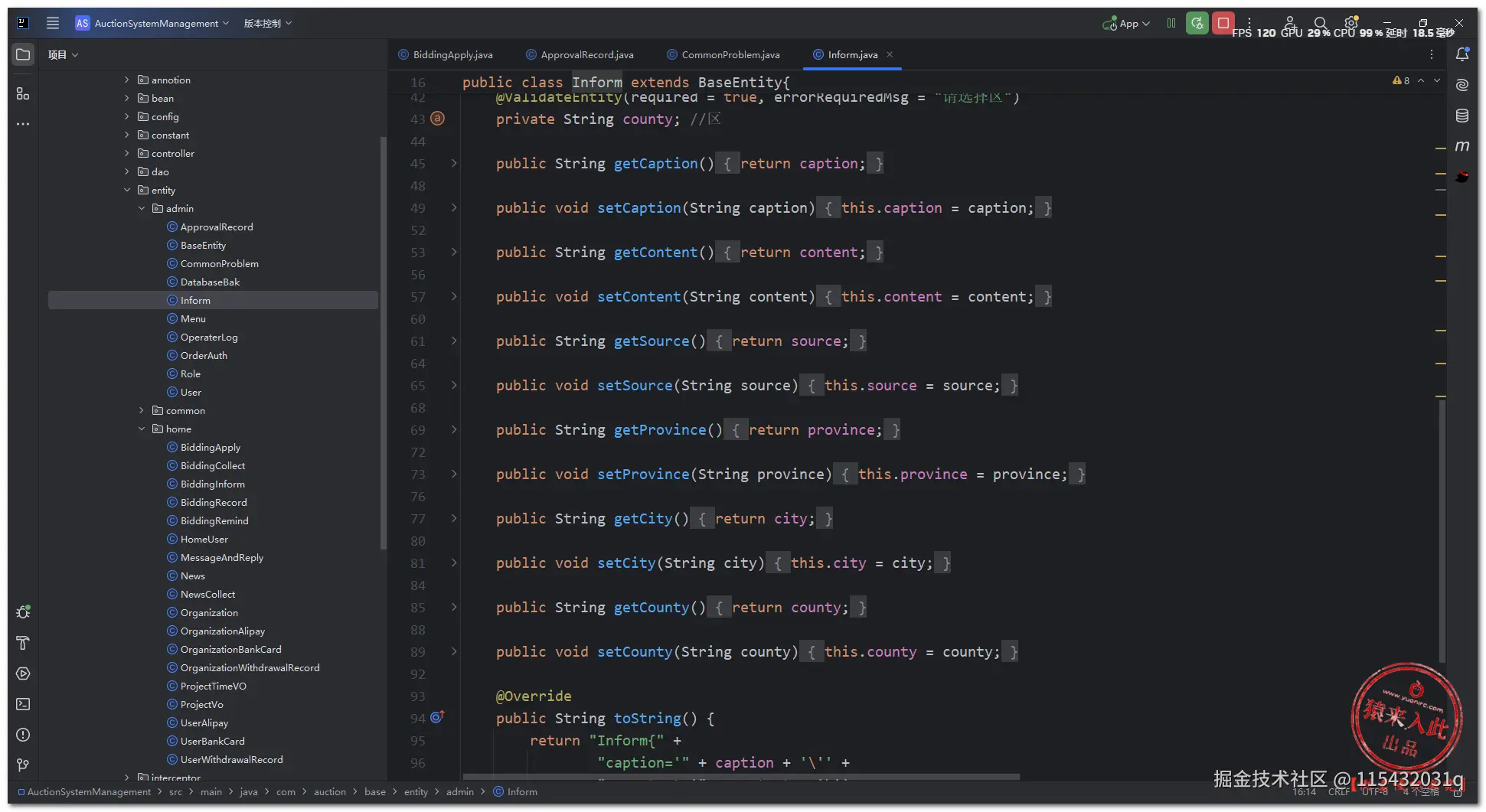The width and height of the screenshot is (1486, 812).
Task: Close the Inform.java tab
Action: (x=890, y=54)
